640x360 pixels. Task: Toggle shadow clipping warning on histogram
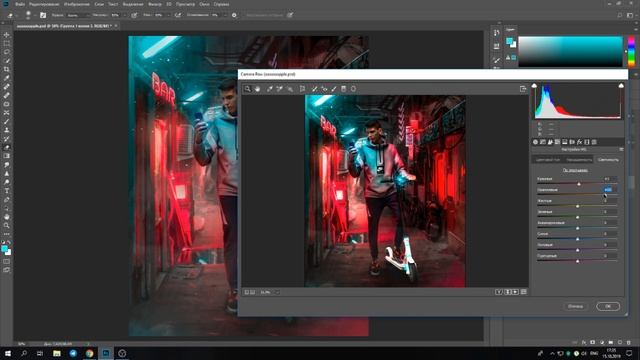pyautogui.click(x=534, y=85)
